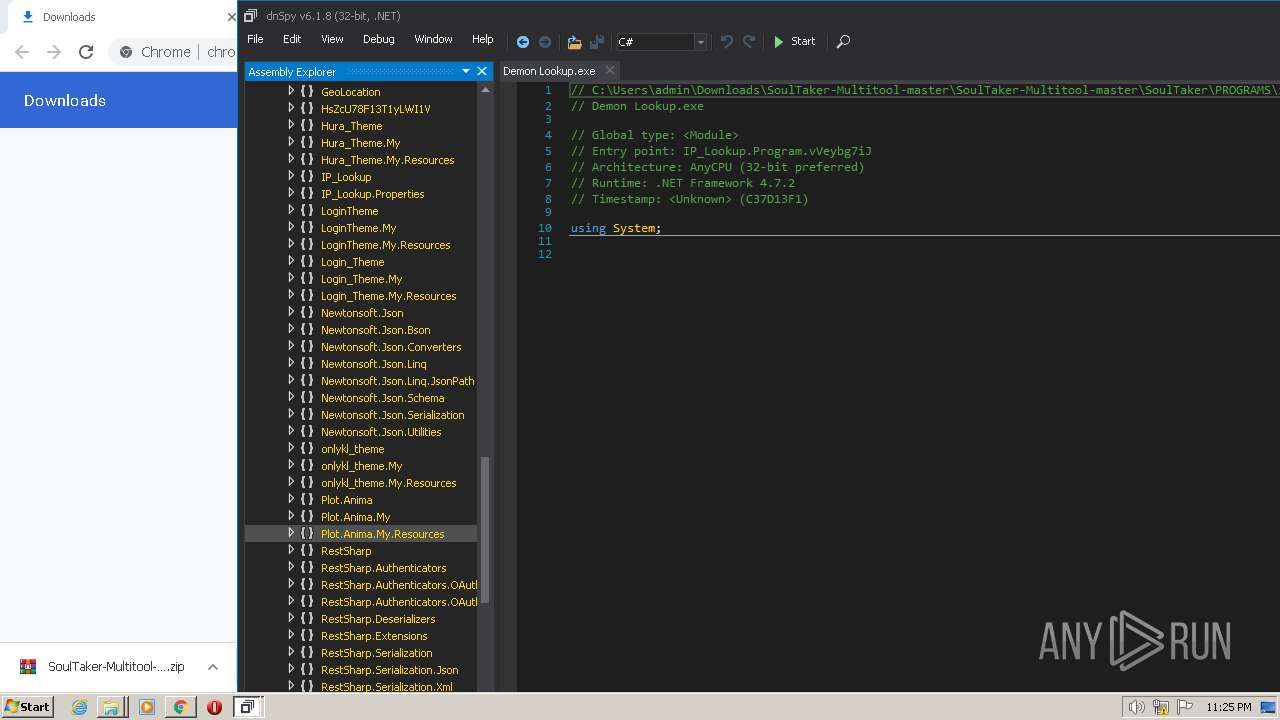Image resolution: width=1280 pixels, height=720 pixels.
Task: Select Plot.Anima.My.Resources in the tree
Action: pos(382,534)
